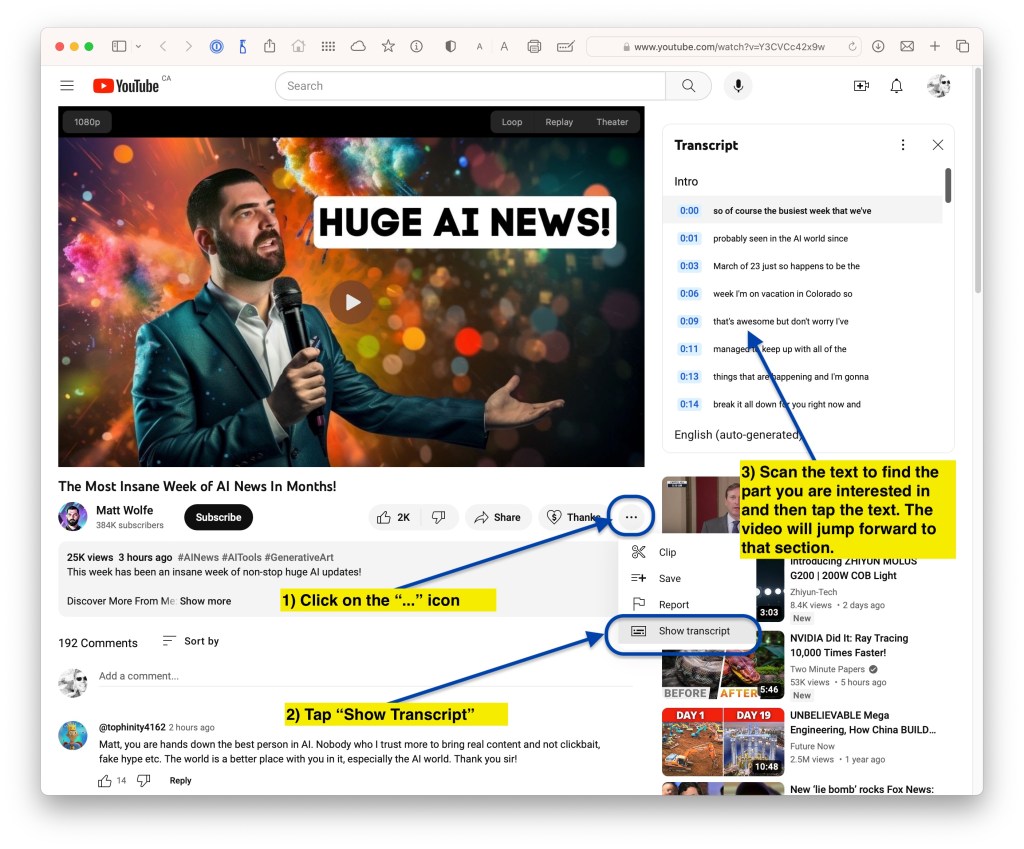The width and height of the screenshot is (1024, 849).
Task: Click the Create video icon
Action: click(861, 86)
